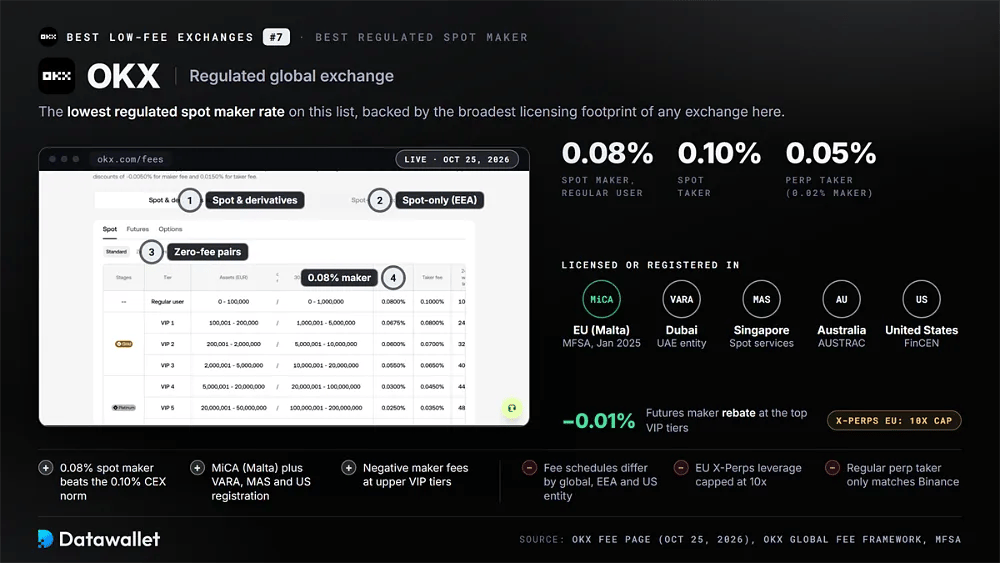Click the VARA license circle
This screenshot has width=1000, height=563.
point(681,299)
